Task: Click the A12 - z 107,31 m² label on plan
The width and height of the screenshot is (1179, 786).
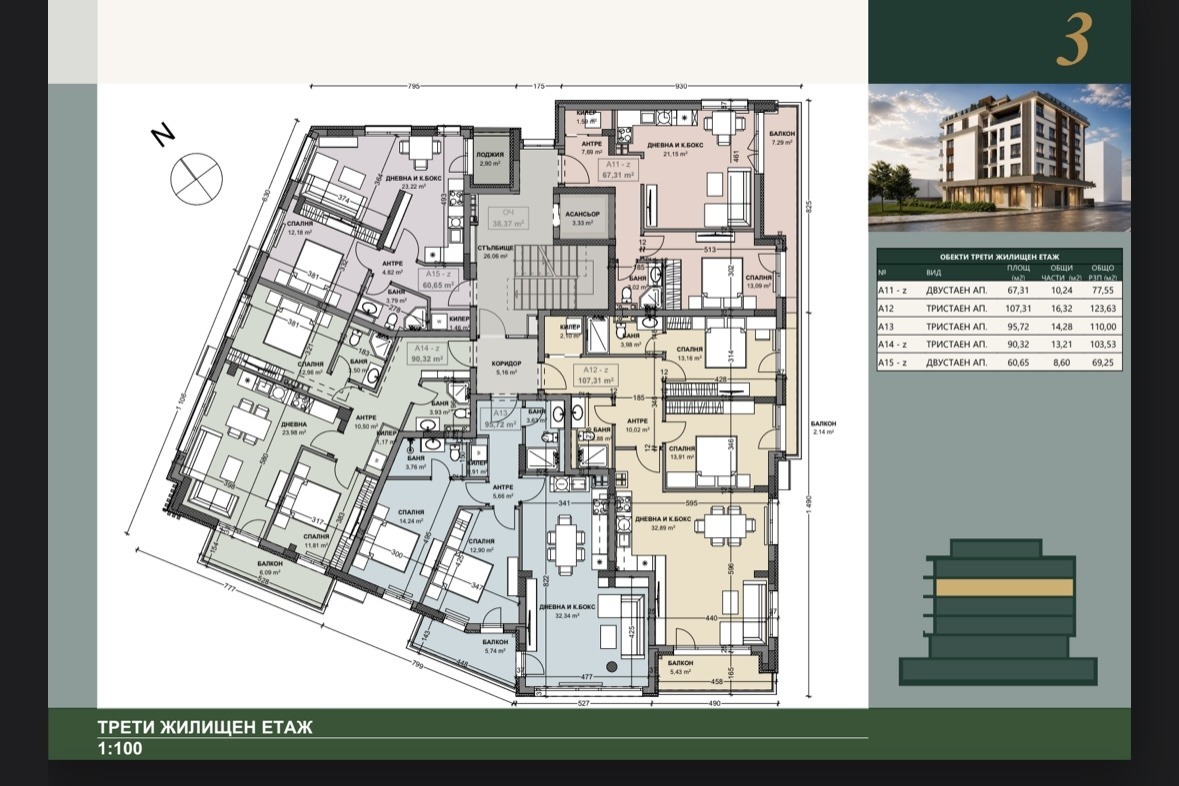Action: pyautogui.click(x=596, y=375)
